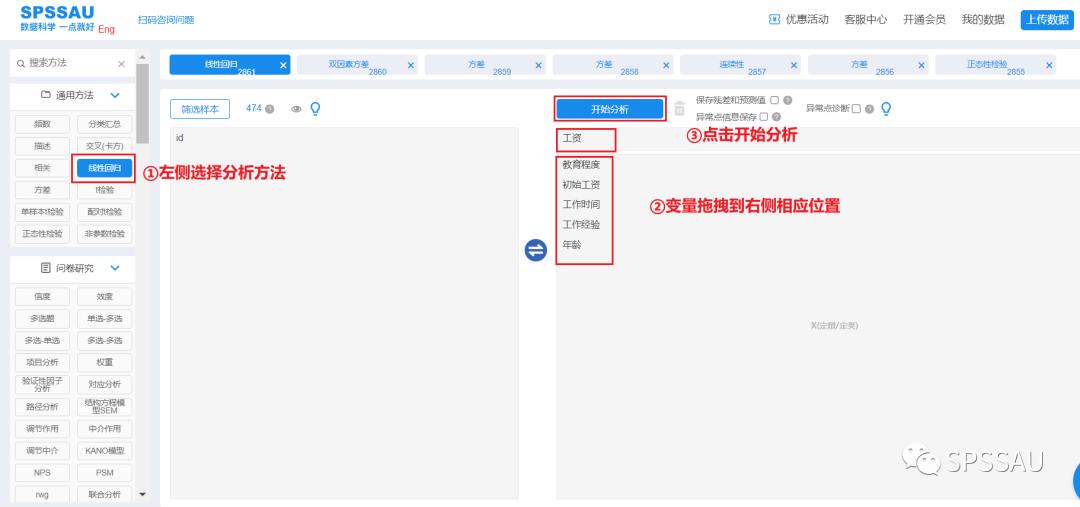Select the 线性回归 2861 tab

(x=230, y=65)
